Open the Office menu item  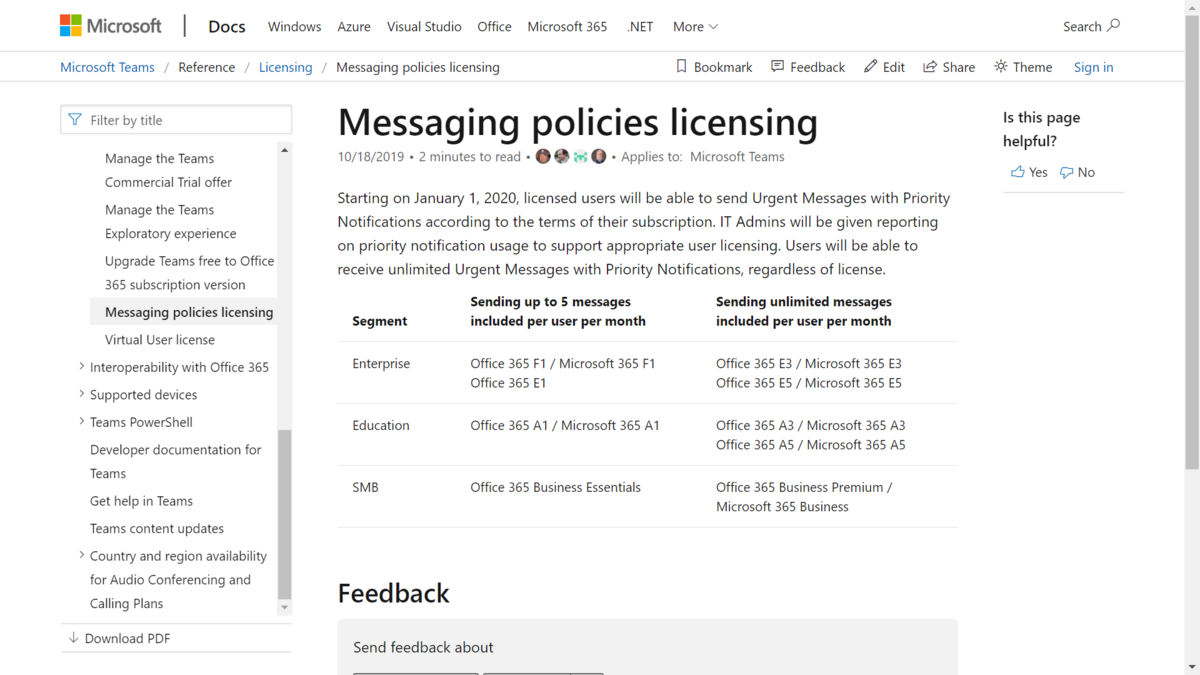point(494,27)
